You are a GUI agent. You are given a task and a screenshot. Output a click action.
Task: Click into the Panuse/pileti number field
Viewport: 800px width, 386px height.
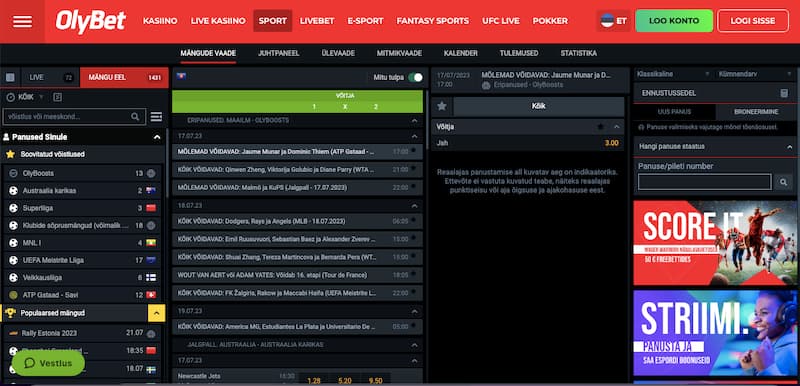pyautogui.click(x=704, y=182)
